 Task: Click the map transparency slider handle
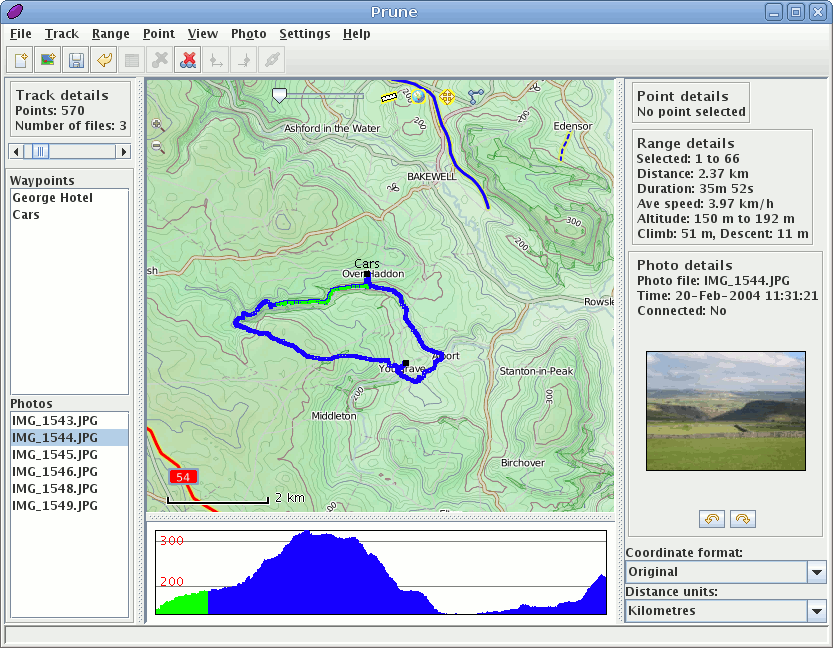point(280,96)
